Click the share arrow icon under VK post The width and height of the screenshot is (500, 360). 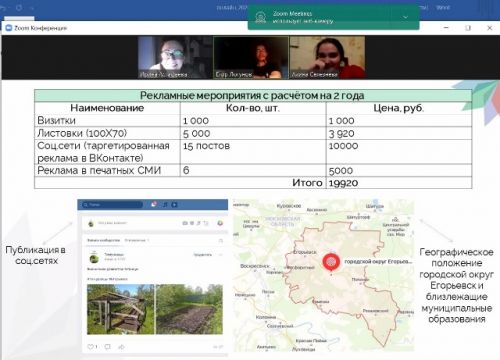[122, 347]
